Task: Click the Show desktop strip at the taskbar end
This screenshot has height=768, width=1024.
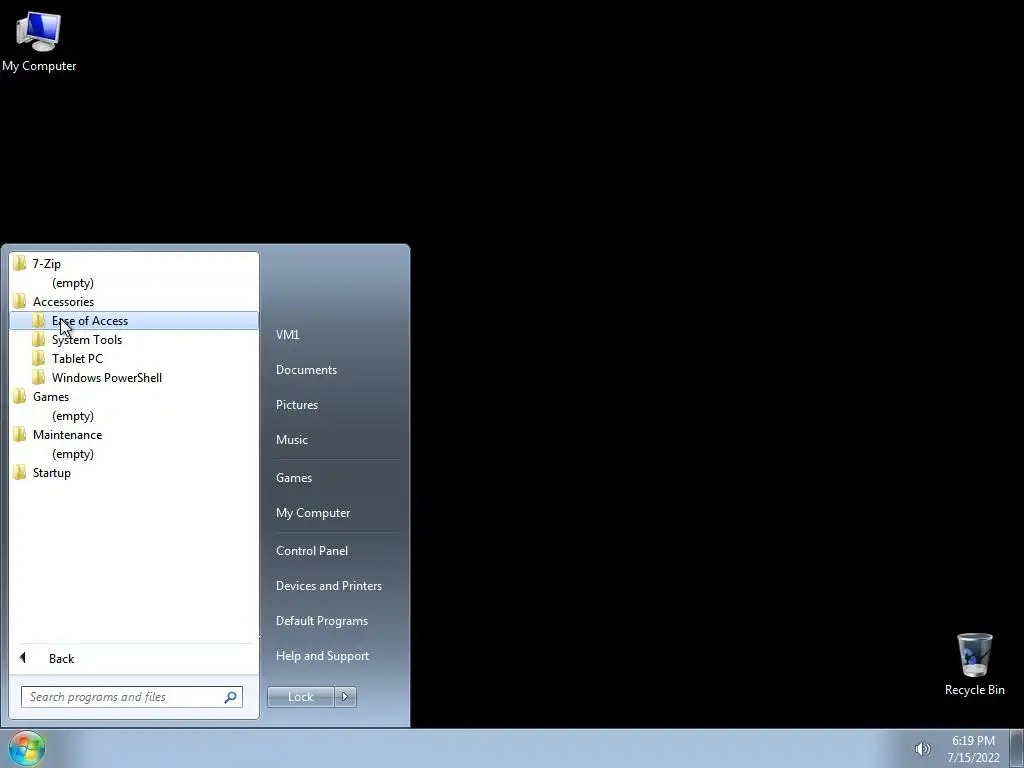Action: point(1017,748)
